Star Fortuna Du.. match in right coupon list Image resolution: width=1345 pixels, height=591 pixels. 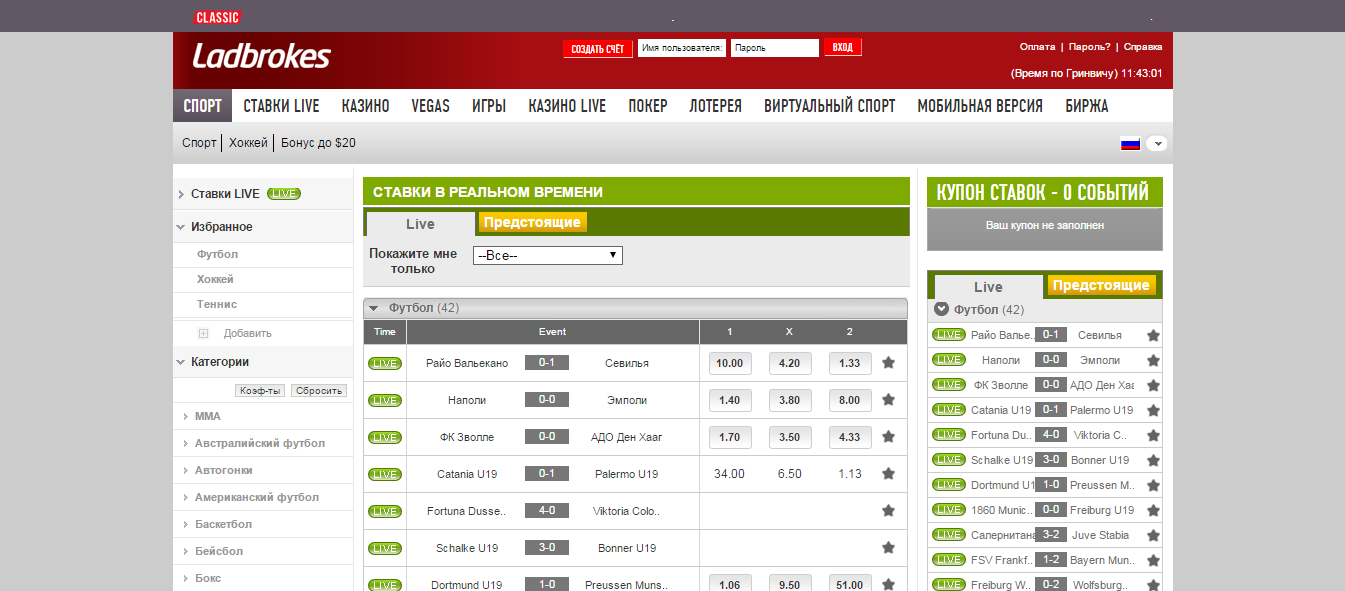point(1153,435)
